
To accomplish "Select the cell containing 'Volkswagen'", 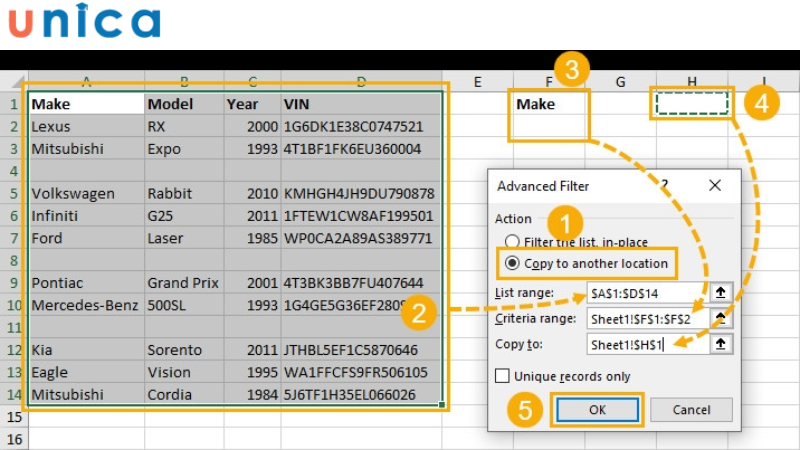I will tap(85, 193).
